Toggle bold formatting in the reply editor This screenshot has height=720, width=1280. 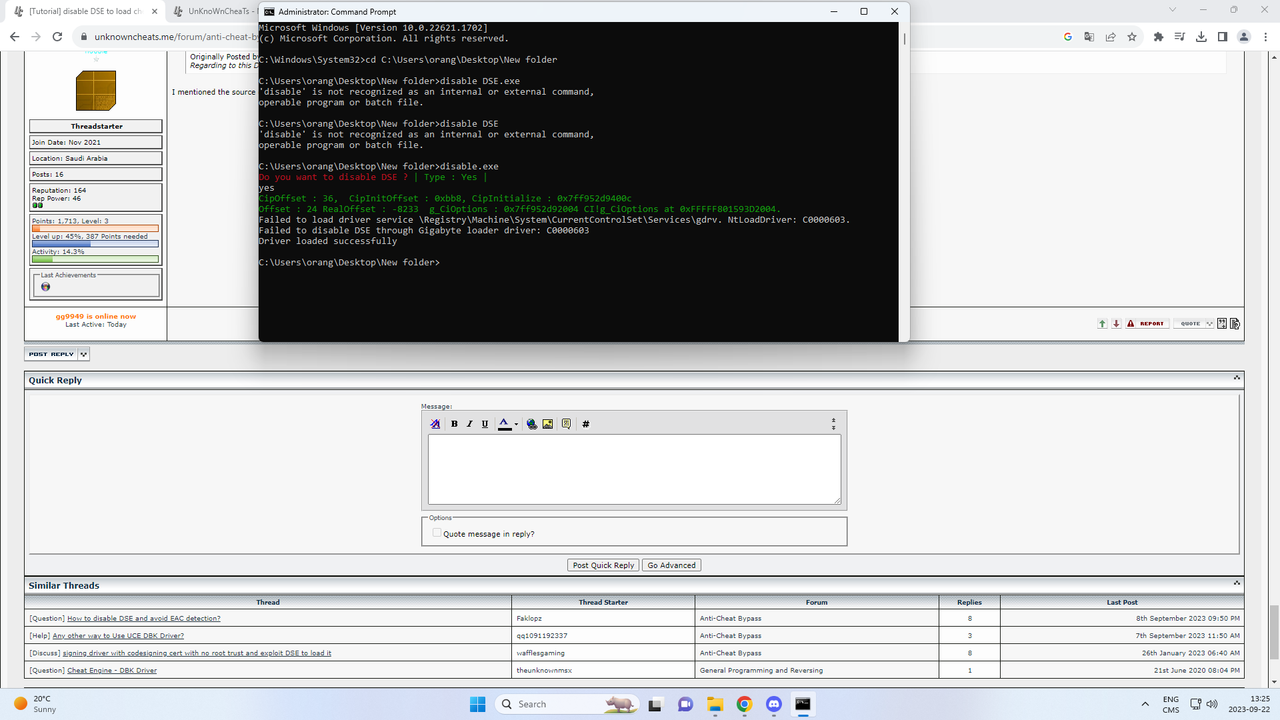454,423
